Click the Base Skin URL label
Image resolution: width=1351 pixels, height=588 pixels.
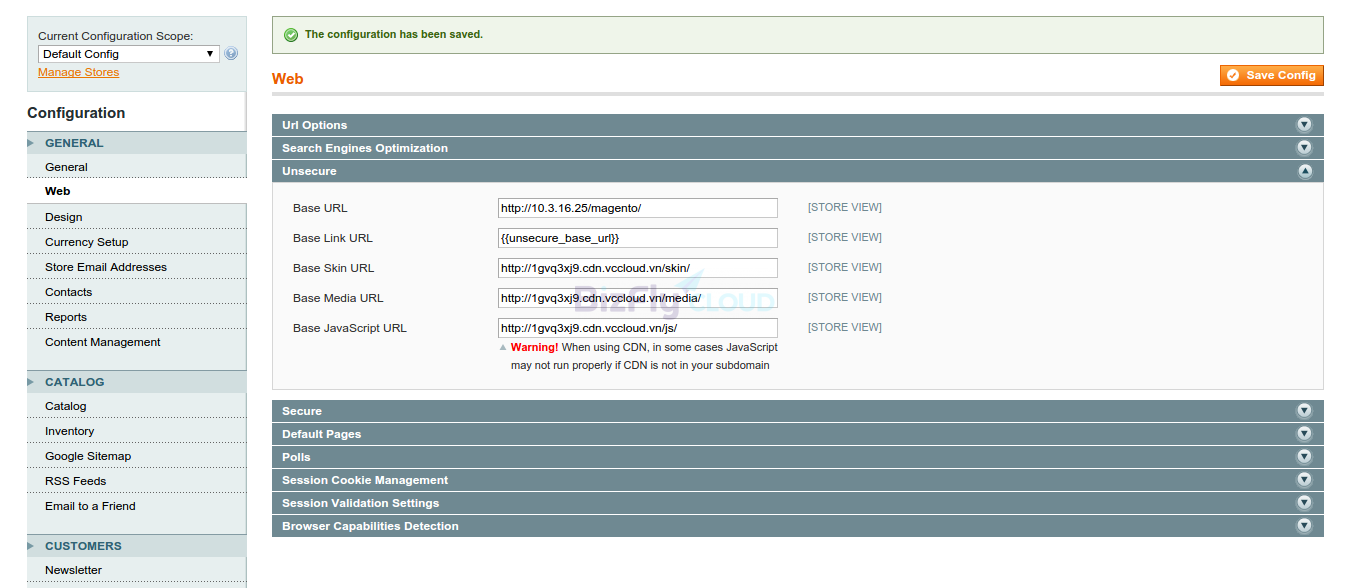coord(334,268)
